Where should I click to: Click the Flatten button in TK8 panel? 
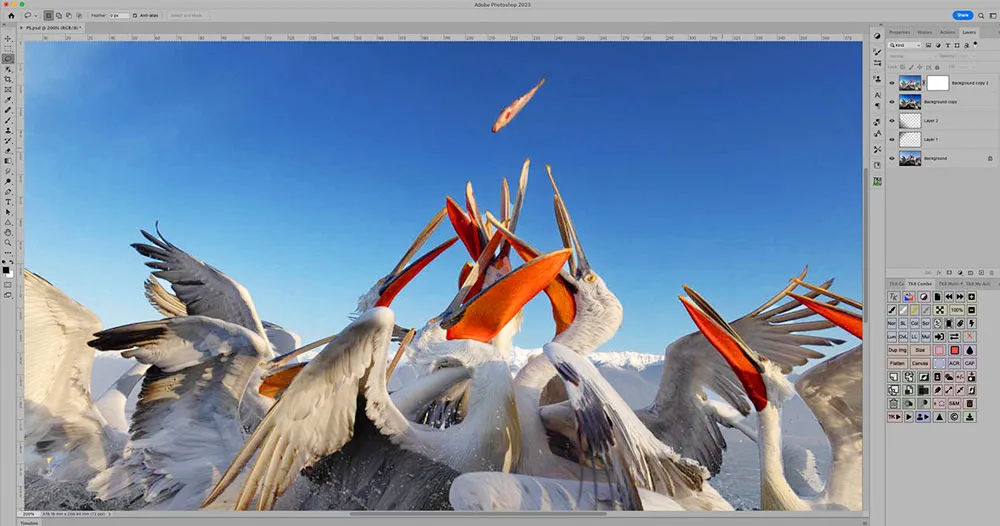(897, 363)
